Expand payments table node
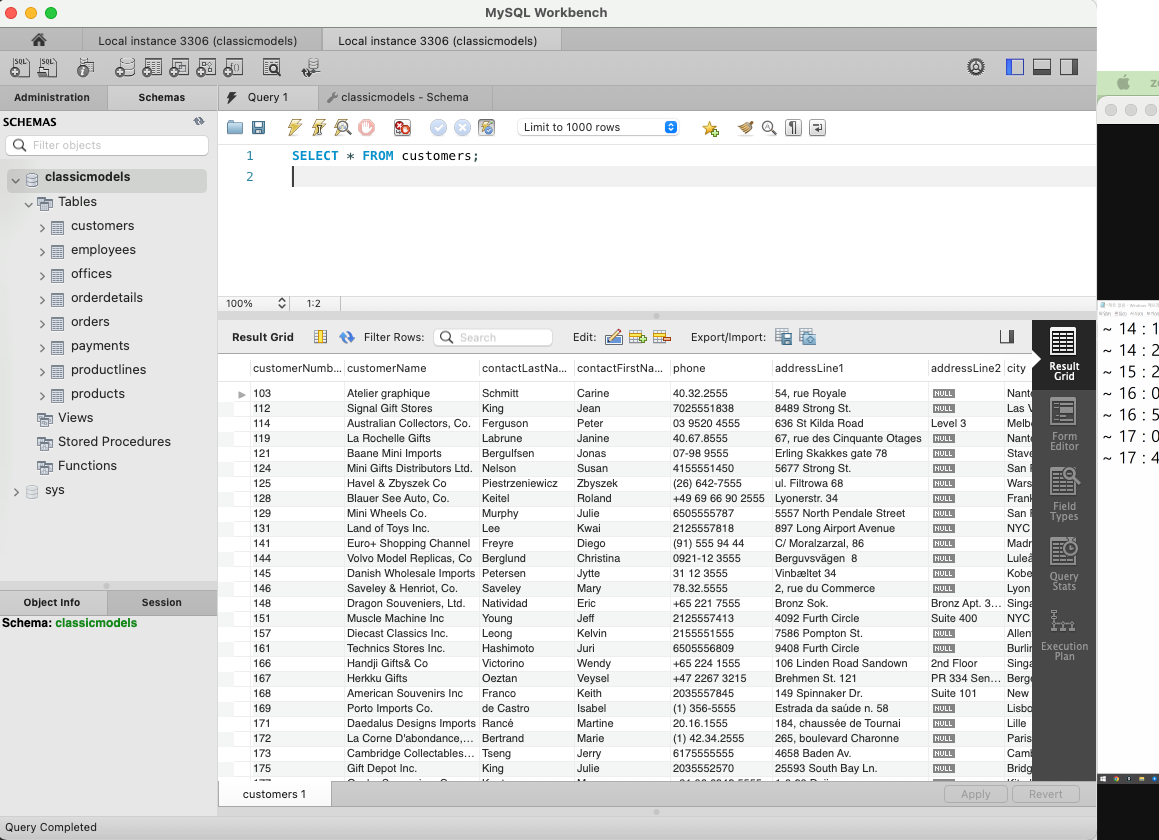 click(x=42, y=348)
